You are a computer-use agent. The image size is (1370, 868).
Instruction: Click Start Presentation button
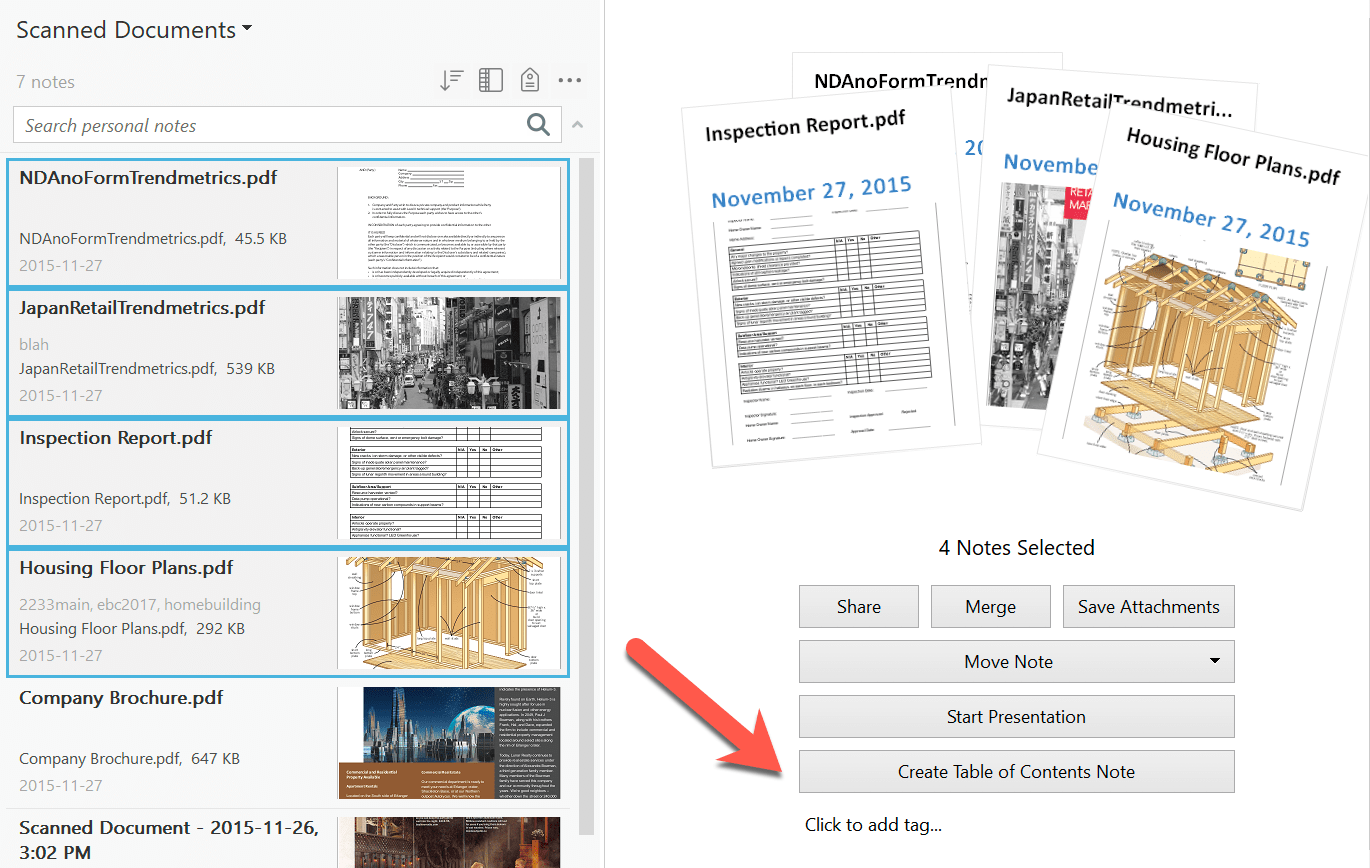point(1017,717)
